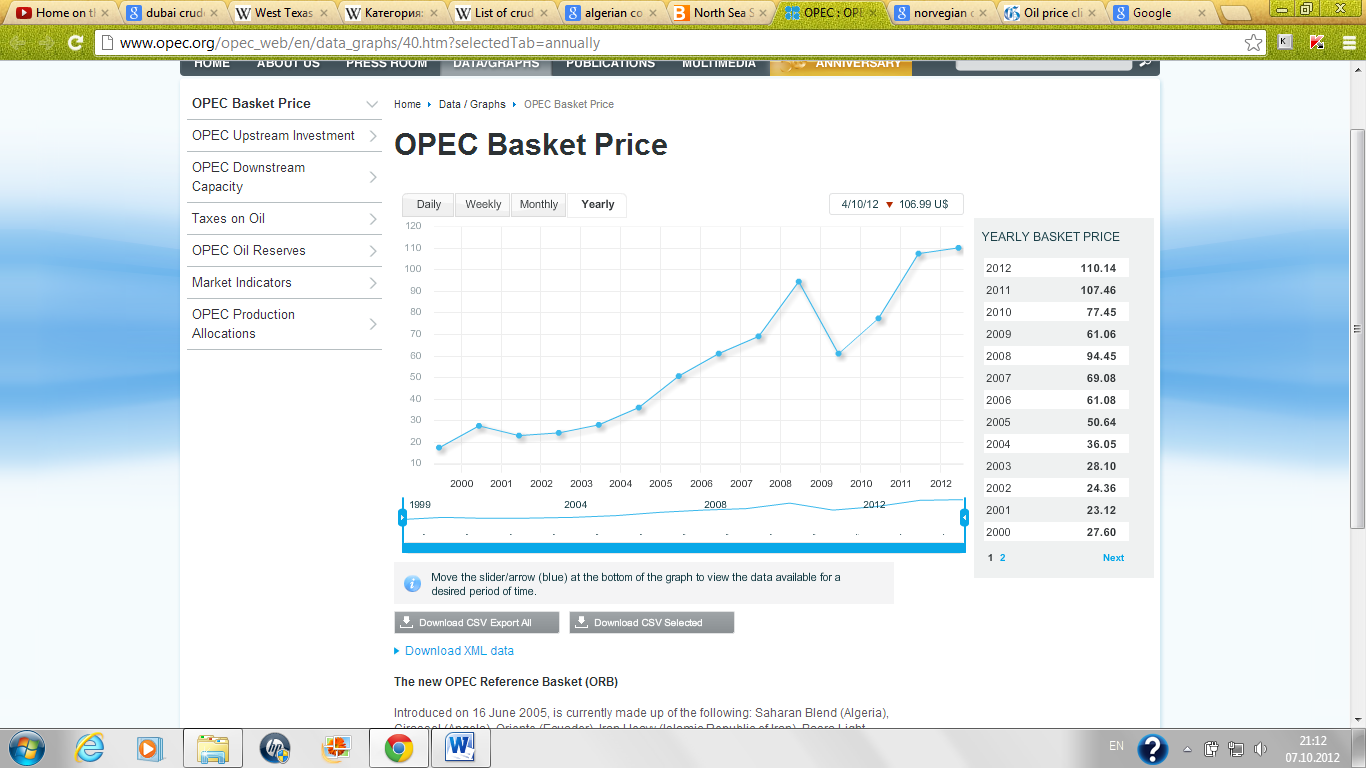The image size is (1366, 768).
Task: Switch to the North Sea Blogger tab
Action: click(x=722, y=13)
